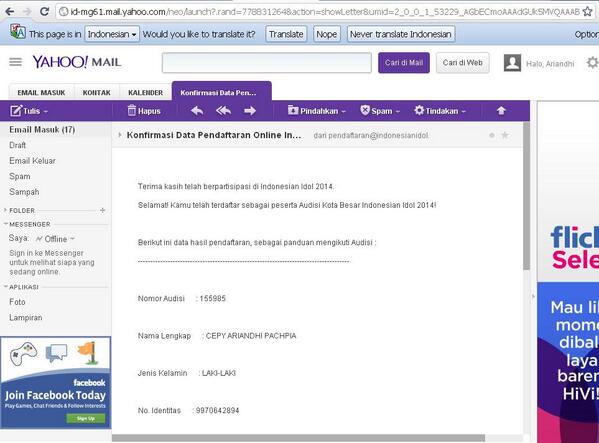This screenshot has width=599, height=443.
Task: Open Email Masuk (17) folder
Action: coord(42,129)
